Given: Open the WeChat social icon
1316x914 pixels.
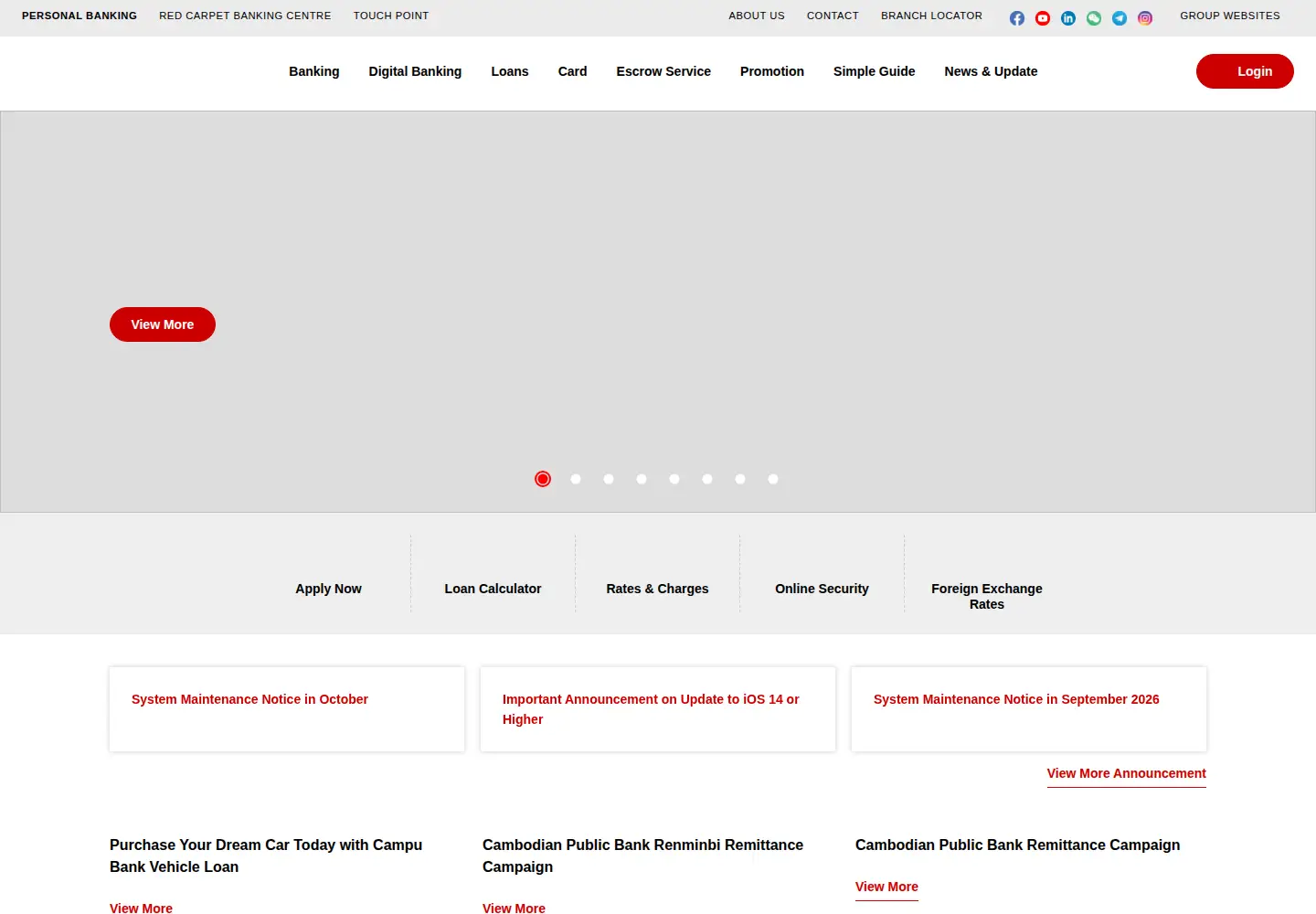Looking at the screenshot, I should [x=1094, y=18].
